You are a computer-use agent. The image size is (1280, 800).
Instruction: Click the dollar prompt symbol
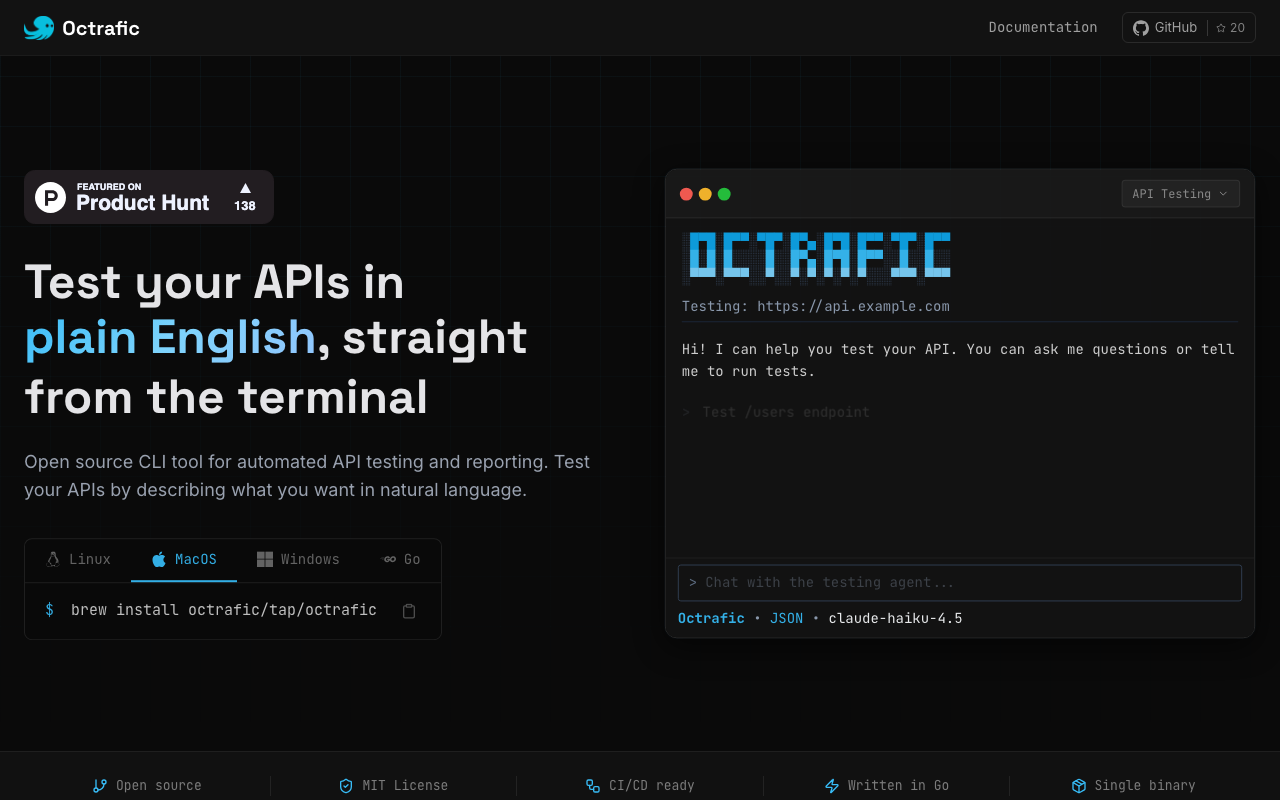pos(50,610)
